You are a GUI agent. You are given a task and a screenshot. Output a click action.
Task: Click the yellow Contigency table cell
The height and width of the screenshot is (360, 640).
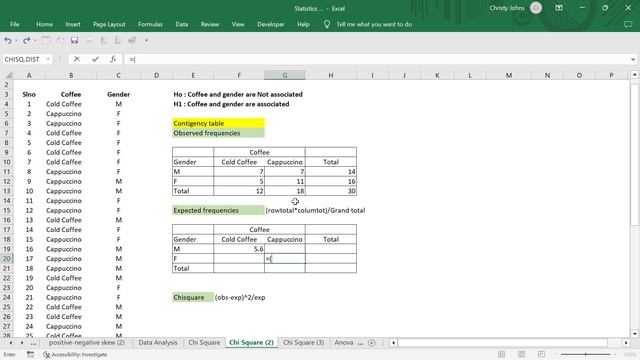pyautogui.click(x=218, y=123)
